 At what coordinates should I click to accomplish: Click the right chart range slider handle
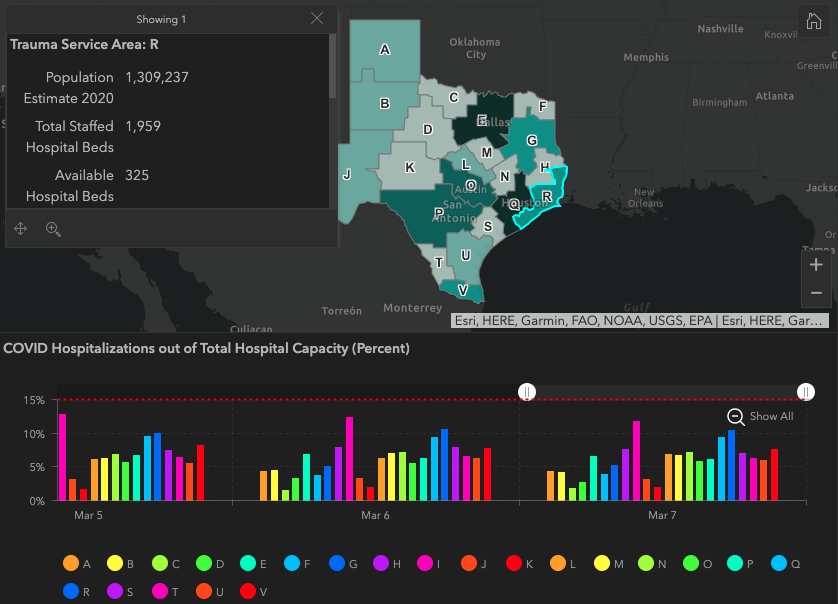click(x=806, y=392)
